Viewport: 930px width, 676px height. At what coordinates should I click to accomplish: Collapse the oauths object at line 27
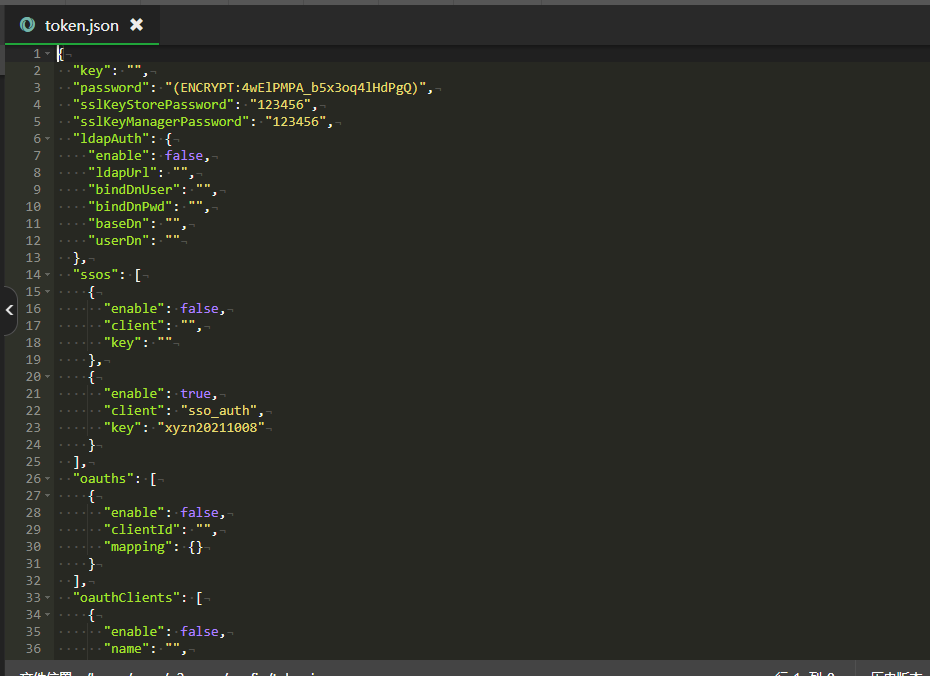click(49, 495)
